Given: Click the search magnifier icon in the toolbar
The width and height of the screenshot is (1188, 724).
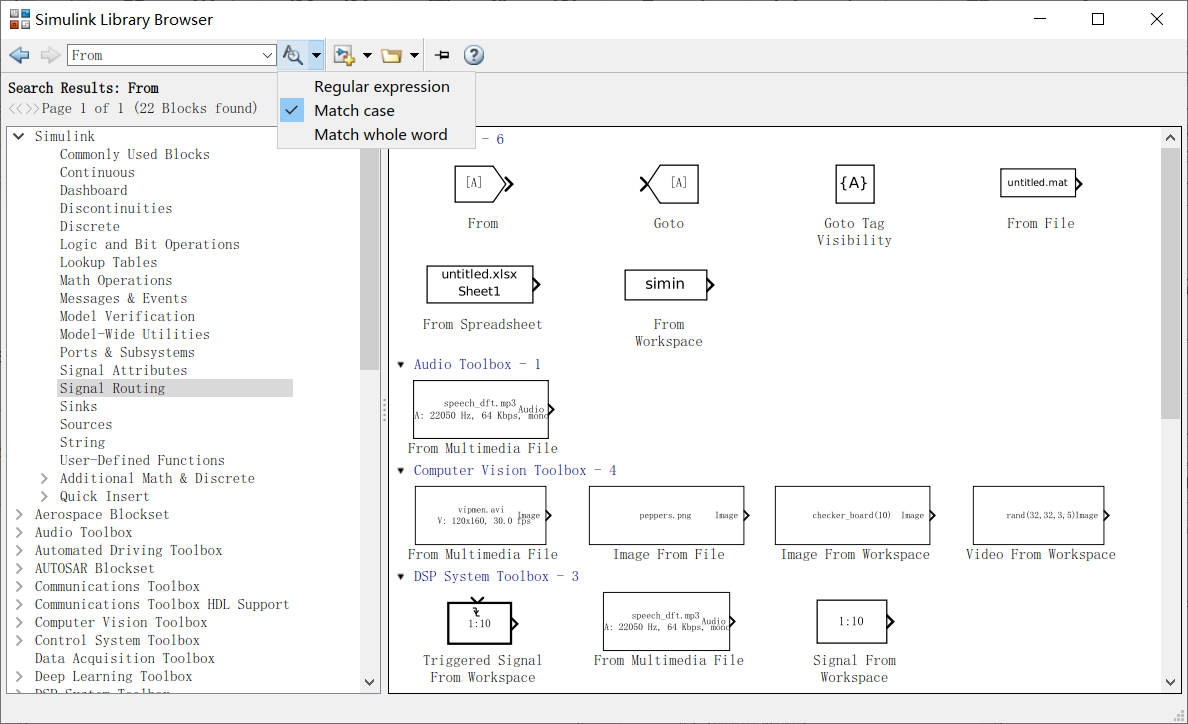Looking at the screenshot, I should [x=294, y=55].
